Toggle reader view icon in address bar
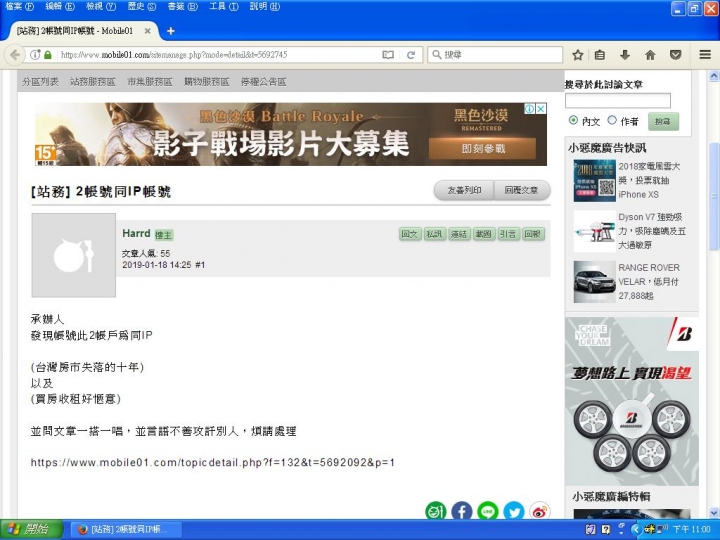Viewport: 720px width, 540px height. coord(388,55)
